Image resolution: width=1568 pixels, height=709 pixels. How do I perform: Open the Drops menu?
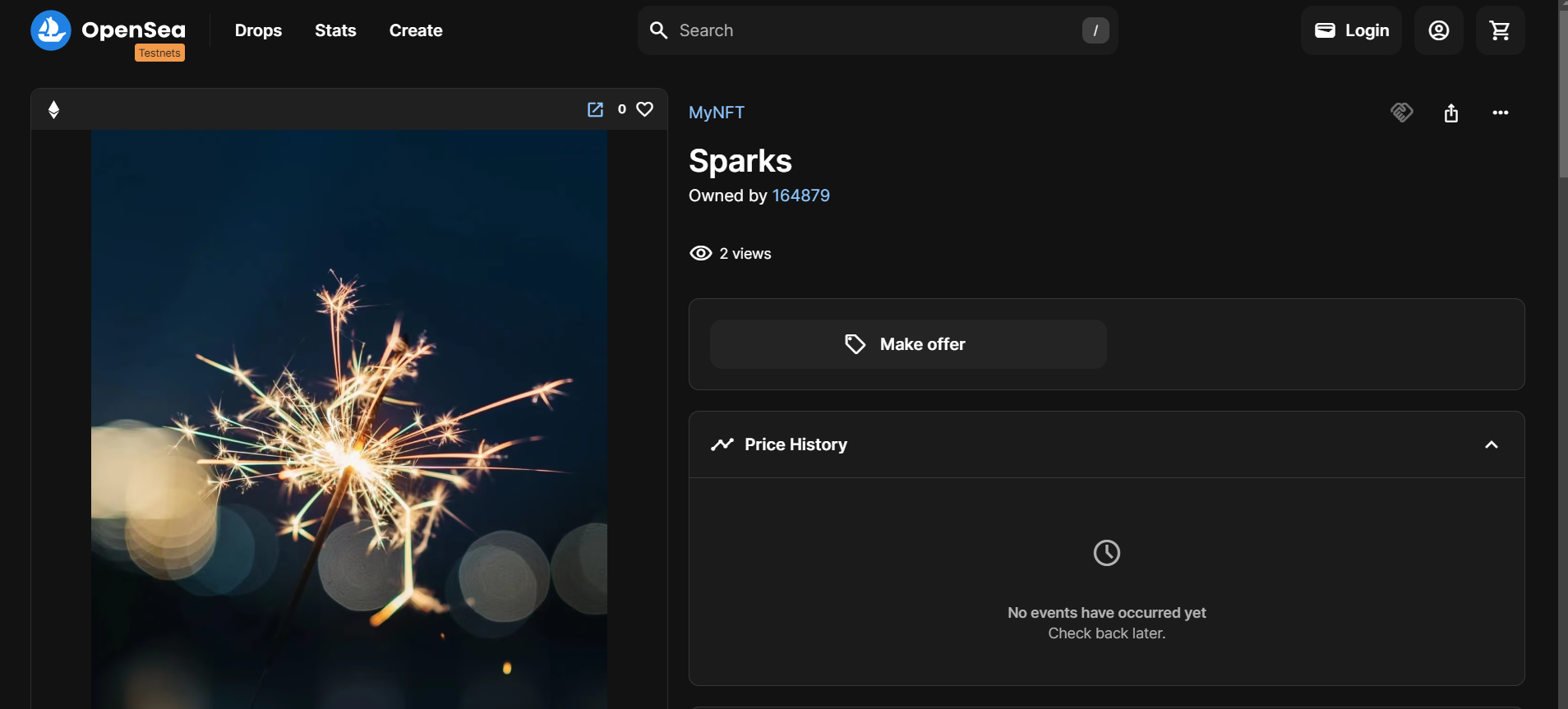click(258, 30)
